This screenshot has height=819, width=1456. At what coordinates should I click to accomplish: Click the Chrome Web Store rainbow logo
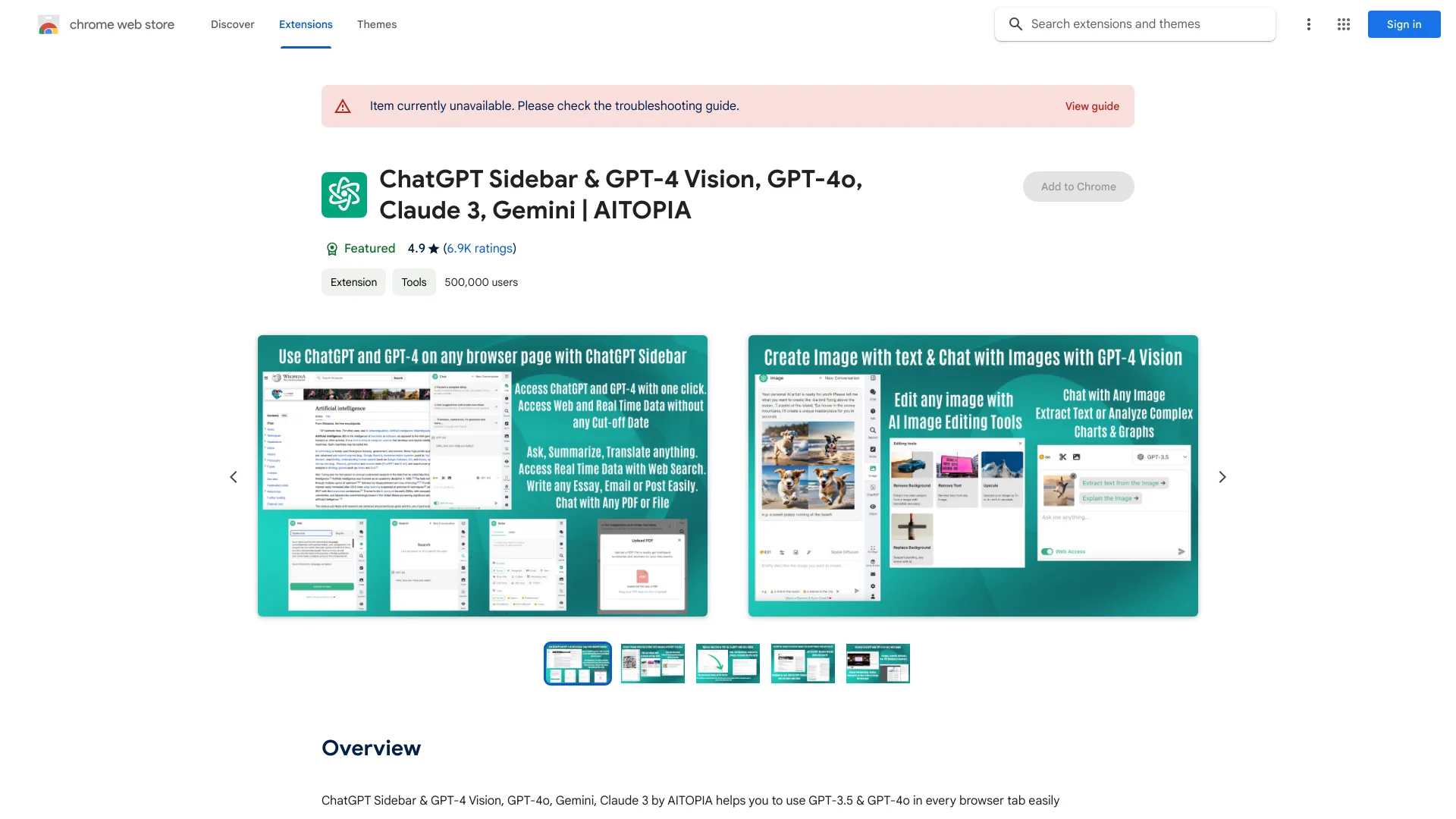coord(47,24)
